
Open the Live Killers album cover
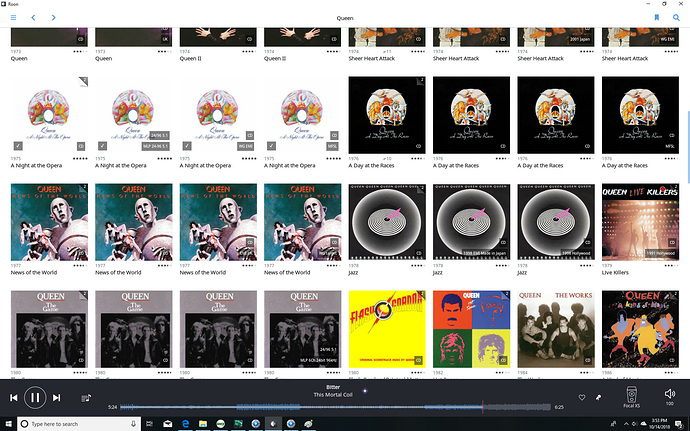tap(640, 222)
